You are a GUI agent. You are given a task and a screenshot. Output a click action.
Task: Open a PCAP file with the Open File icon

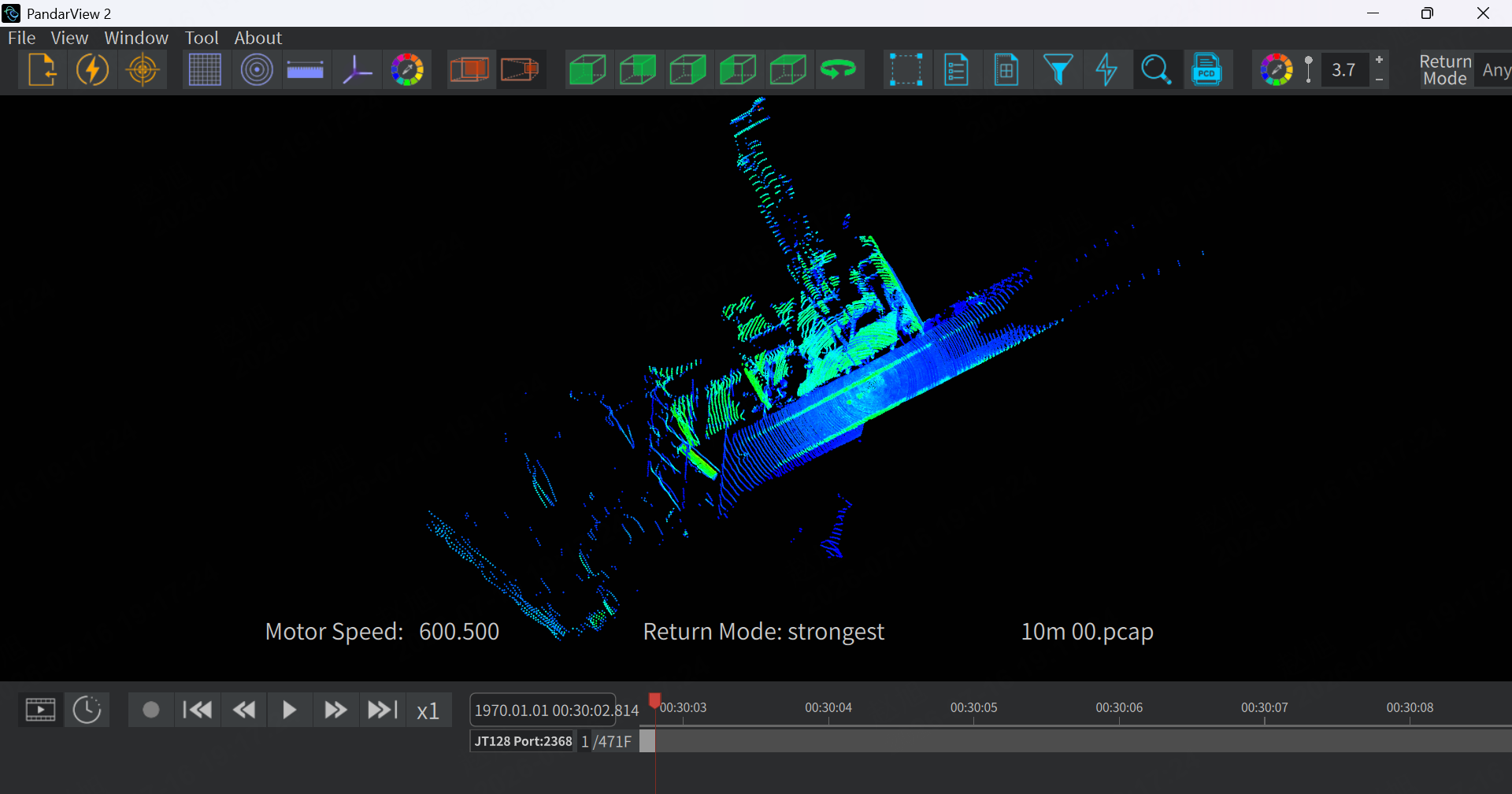point(43,70)
